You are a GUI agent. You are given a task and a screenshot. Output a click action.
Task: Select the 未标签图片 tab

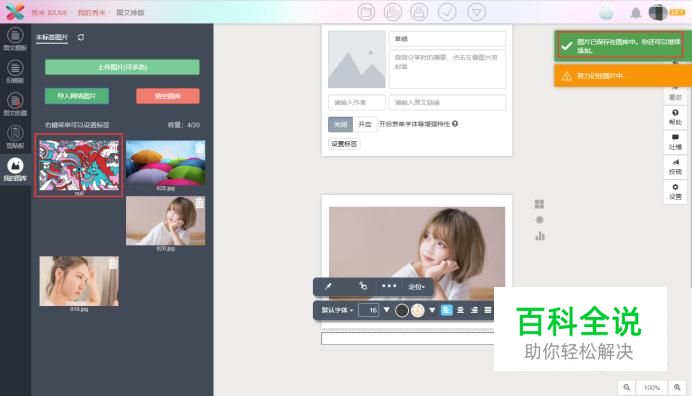52,38
